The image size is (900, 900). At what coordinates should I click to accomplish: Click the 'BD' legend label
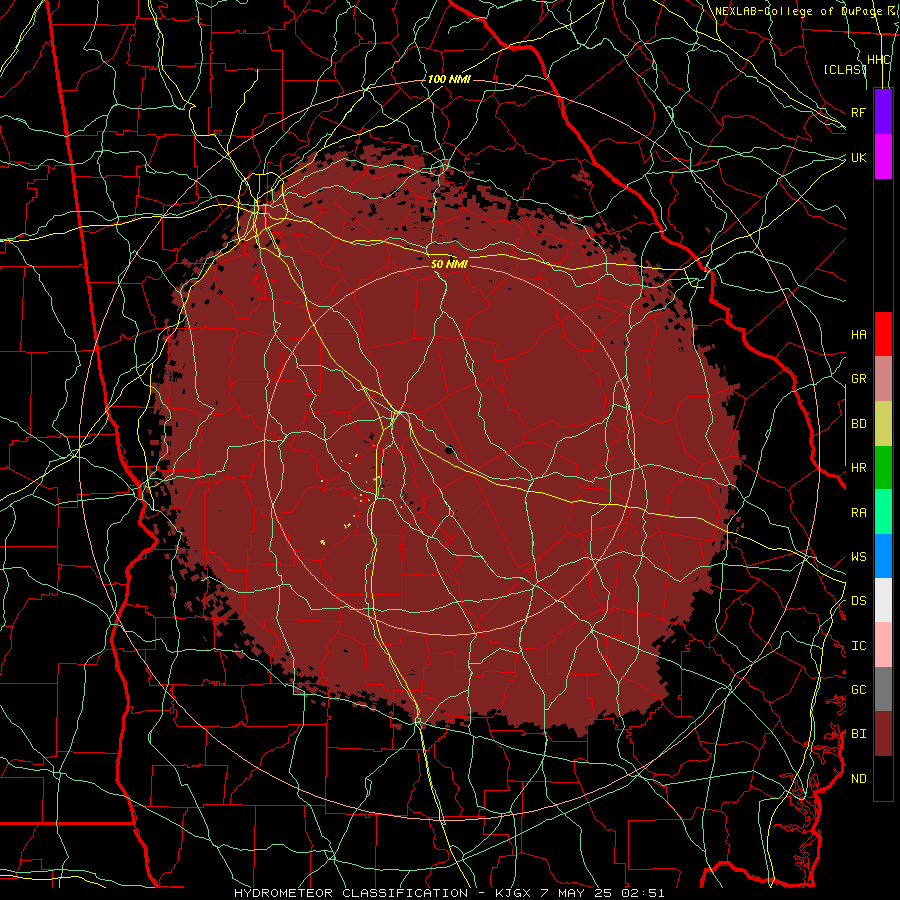(x=858, y=424)
